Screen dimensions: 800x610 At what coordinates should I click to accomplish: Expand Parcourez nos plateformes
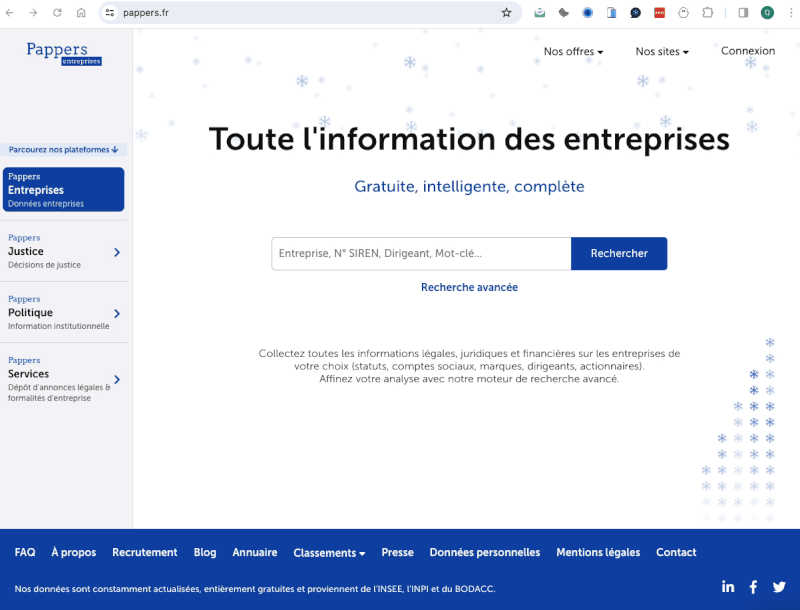pos(63,149)
